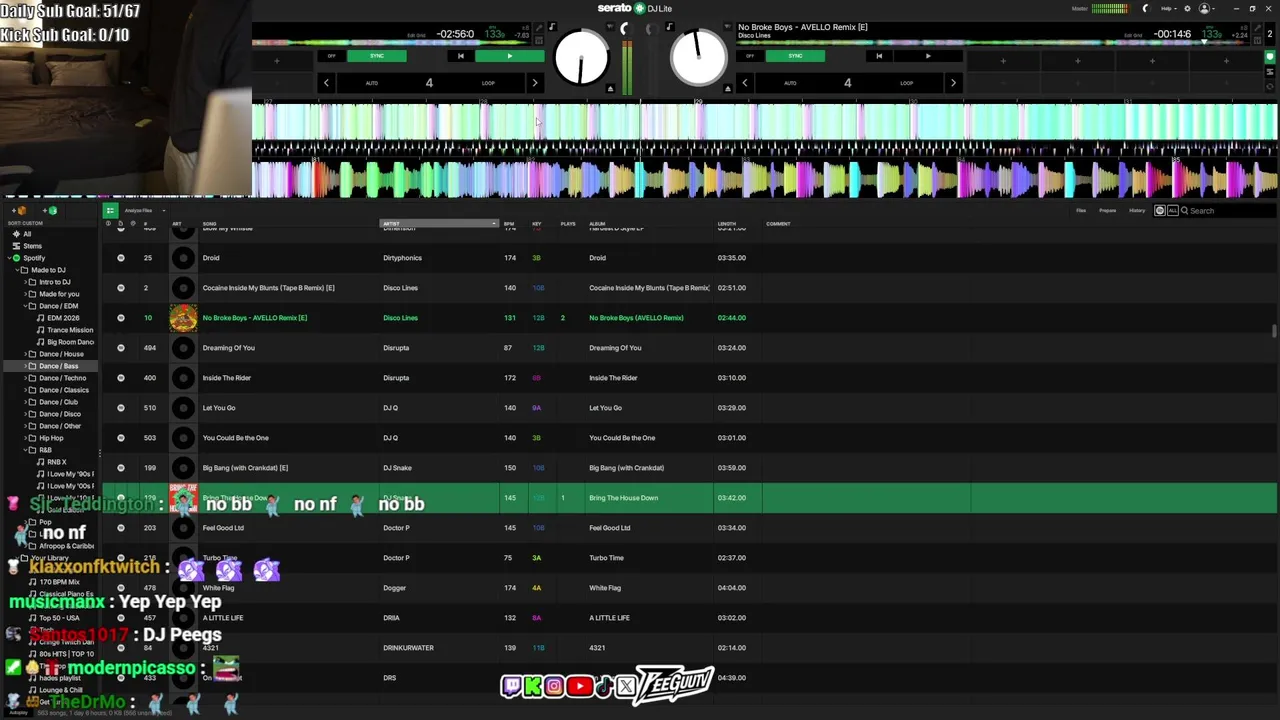1280x720 pixels.
Task: Click right deck virtual platter
Action: [699, 57]
